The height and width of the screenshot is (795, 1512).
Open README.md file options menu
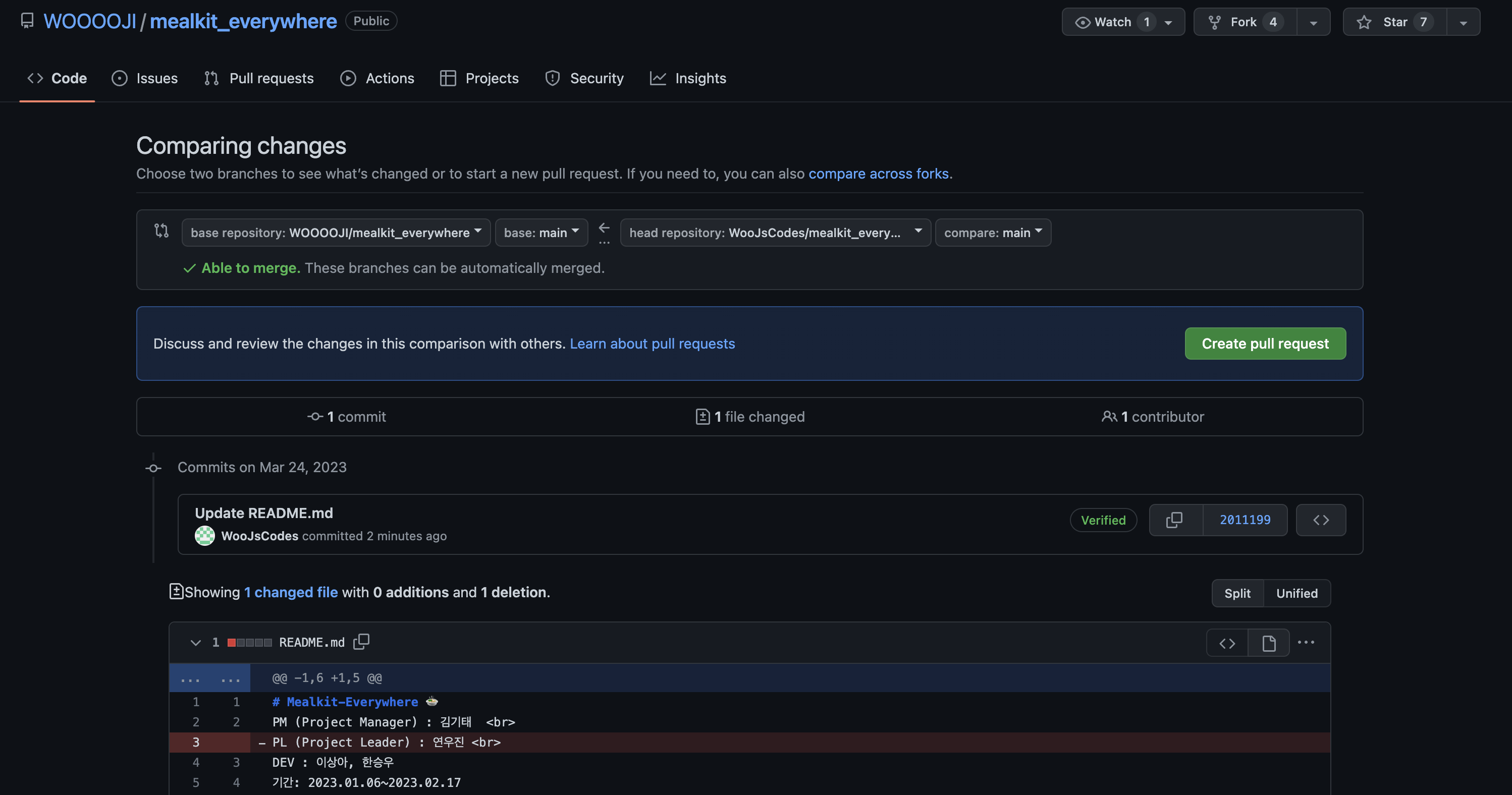tap(1306, 643)
